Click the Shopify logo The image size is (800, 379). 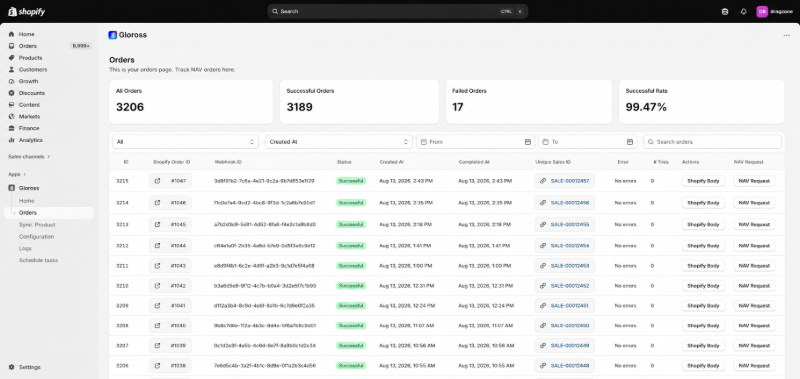[x=27, y=11]
